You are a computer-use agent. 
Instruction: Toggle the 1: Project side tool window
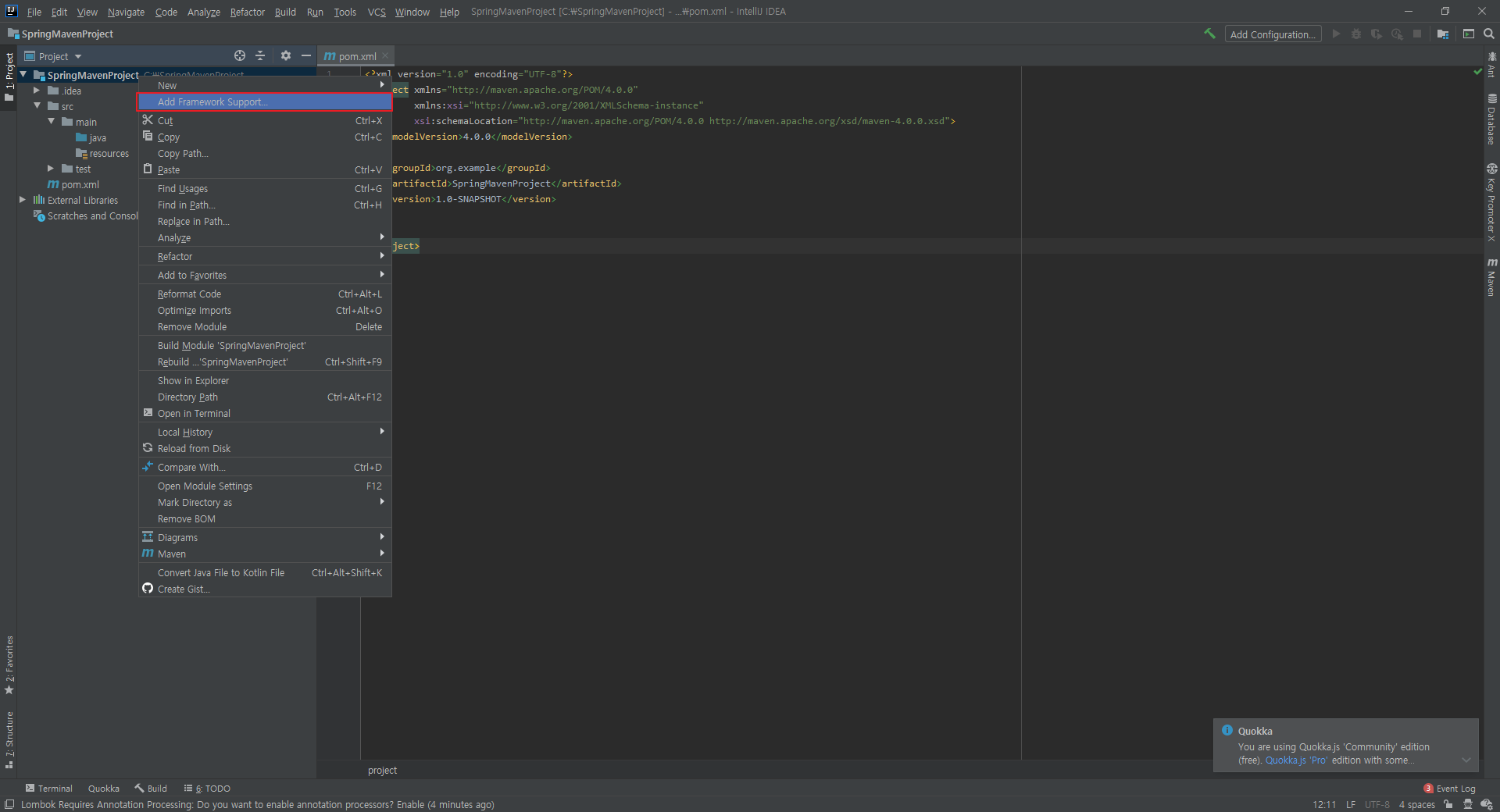(9, 77)
